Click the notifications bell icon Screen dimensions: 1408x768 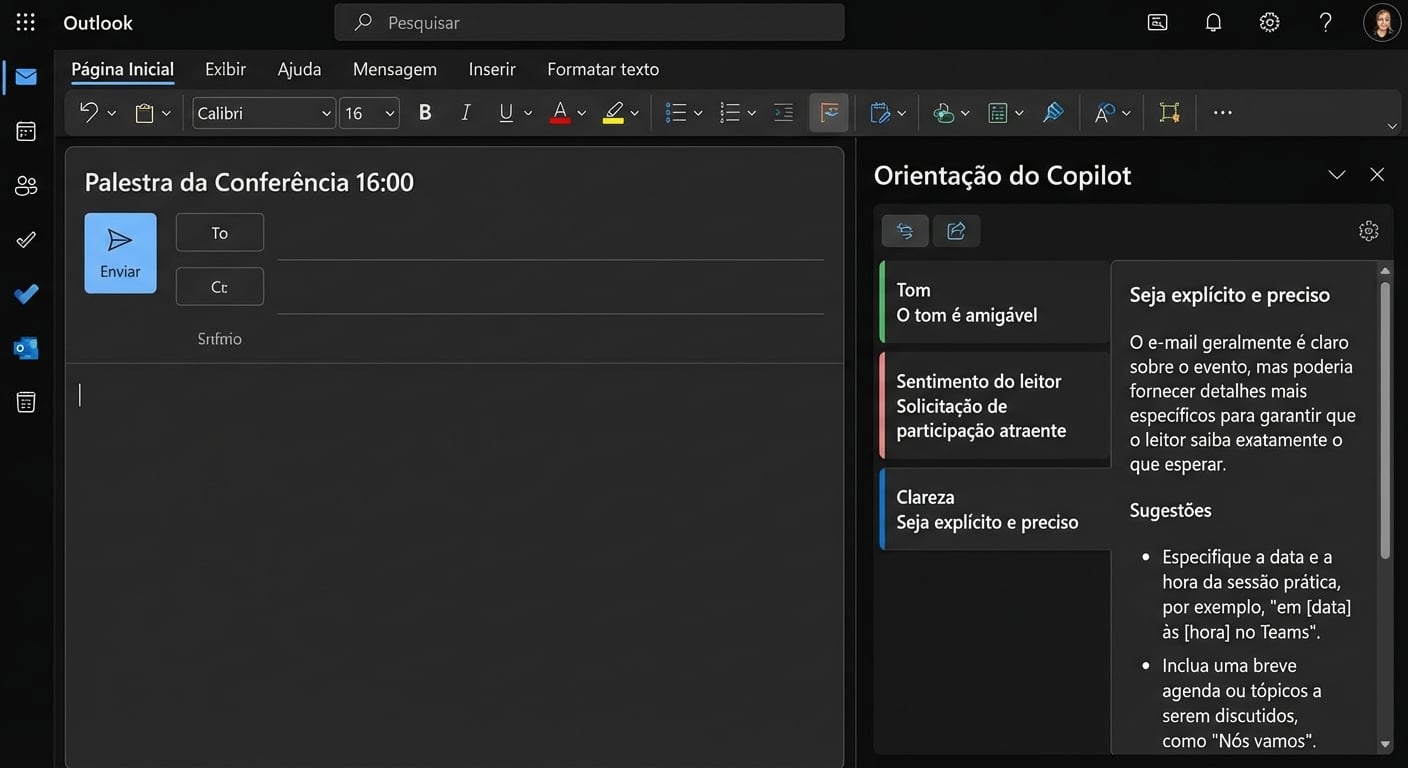click(x=1213, y=22)
